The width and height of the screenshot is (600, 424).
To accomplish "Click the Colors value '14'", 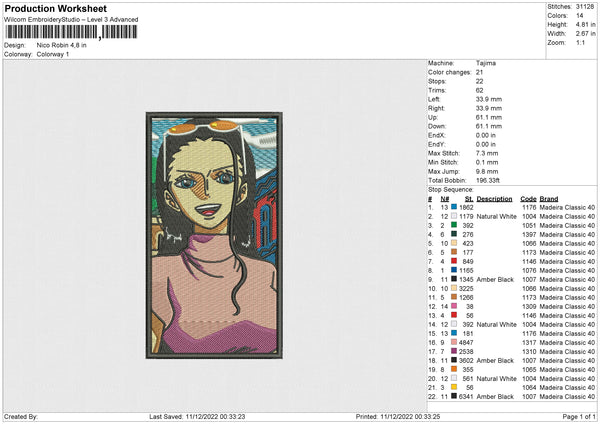I will 580,16.
